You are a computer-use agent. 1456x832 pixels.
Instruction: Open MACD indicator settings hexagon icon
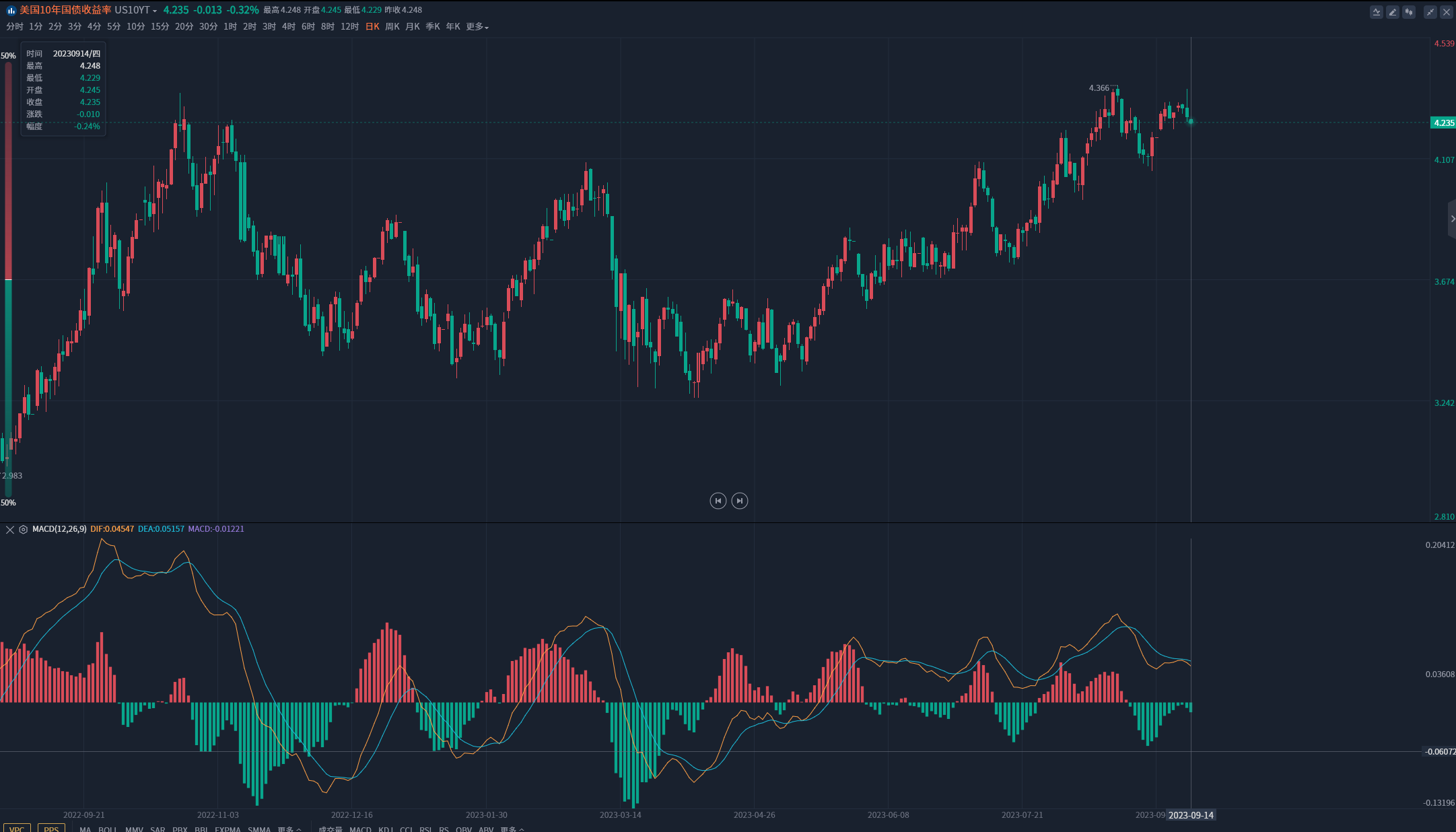[24, 530]
